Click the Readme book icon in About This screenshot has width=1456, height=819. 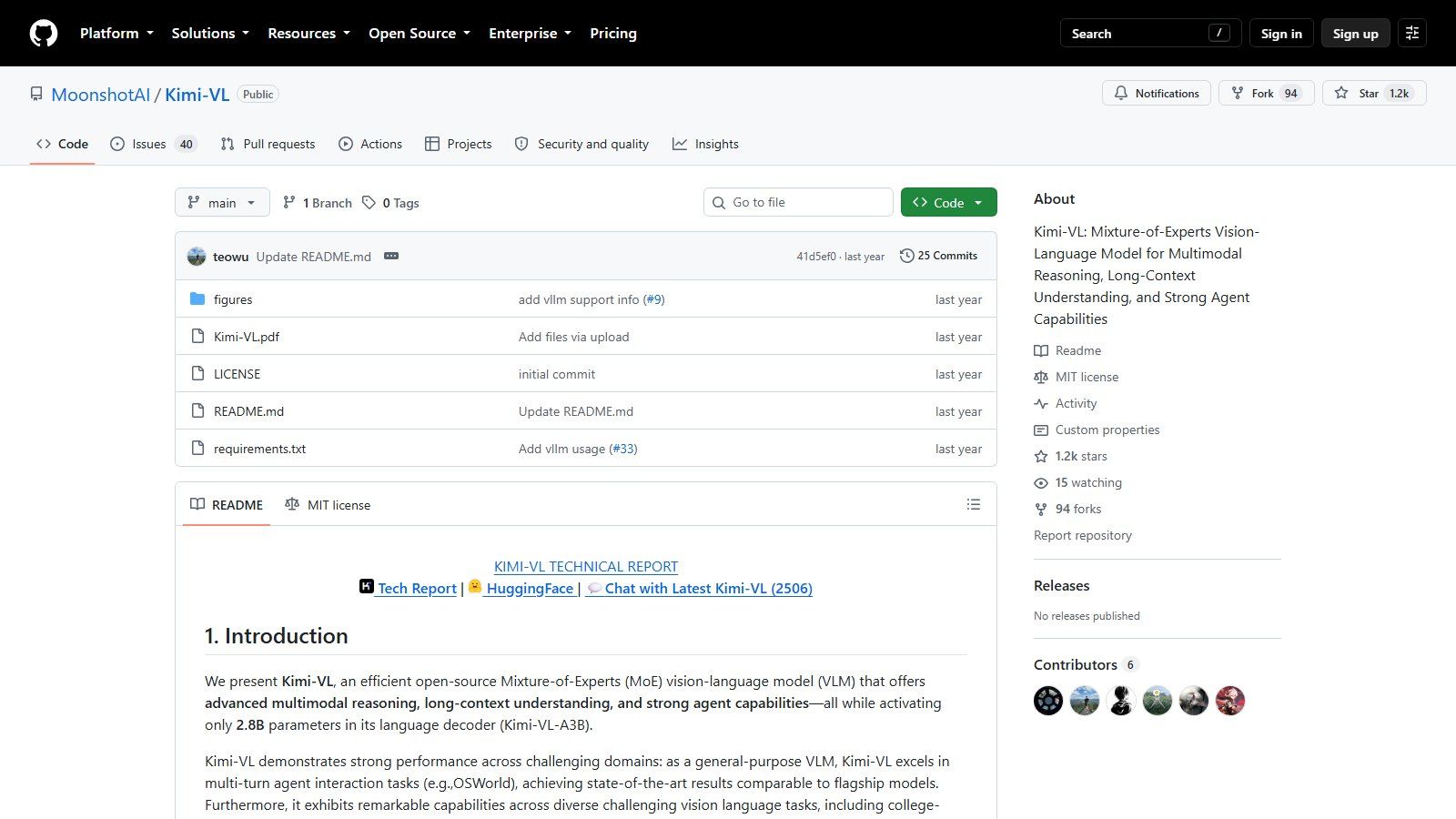pos(1041,351)
